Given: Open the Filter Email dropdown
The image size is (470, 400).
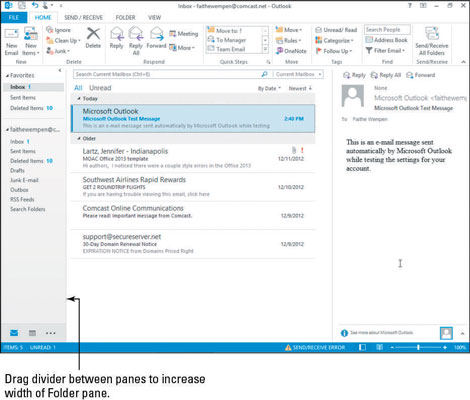Looking at the screenshot, I should coord(385,50).
